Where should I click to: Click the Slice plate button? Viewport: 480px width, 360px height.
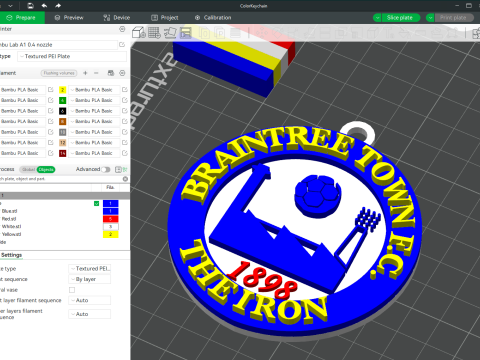[x=400, y=18]
